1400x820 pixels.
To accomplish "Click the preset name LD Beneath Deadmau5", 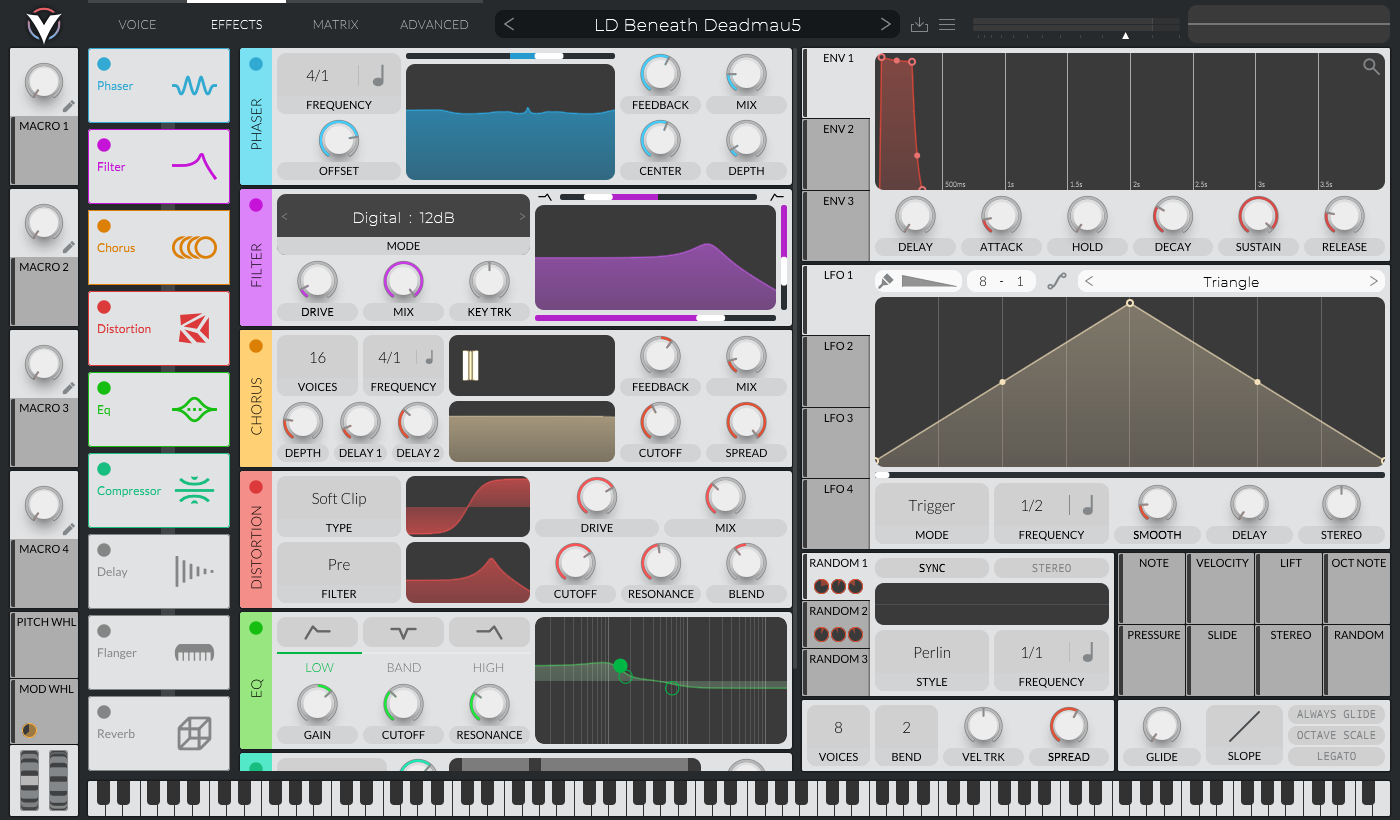I will 697,25.
